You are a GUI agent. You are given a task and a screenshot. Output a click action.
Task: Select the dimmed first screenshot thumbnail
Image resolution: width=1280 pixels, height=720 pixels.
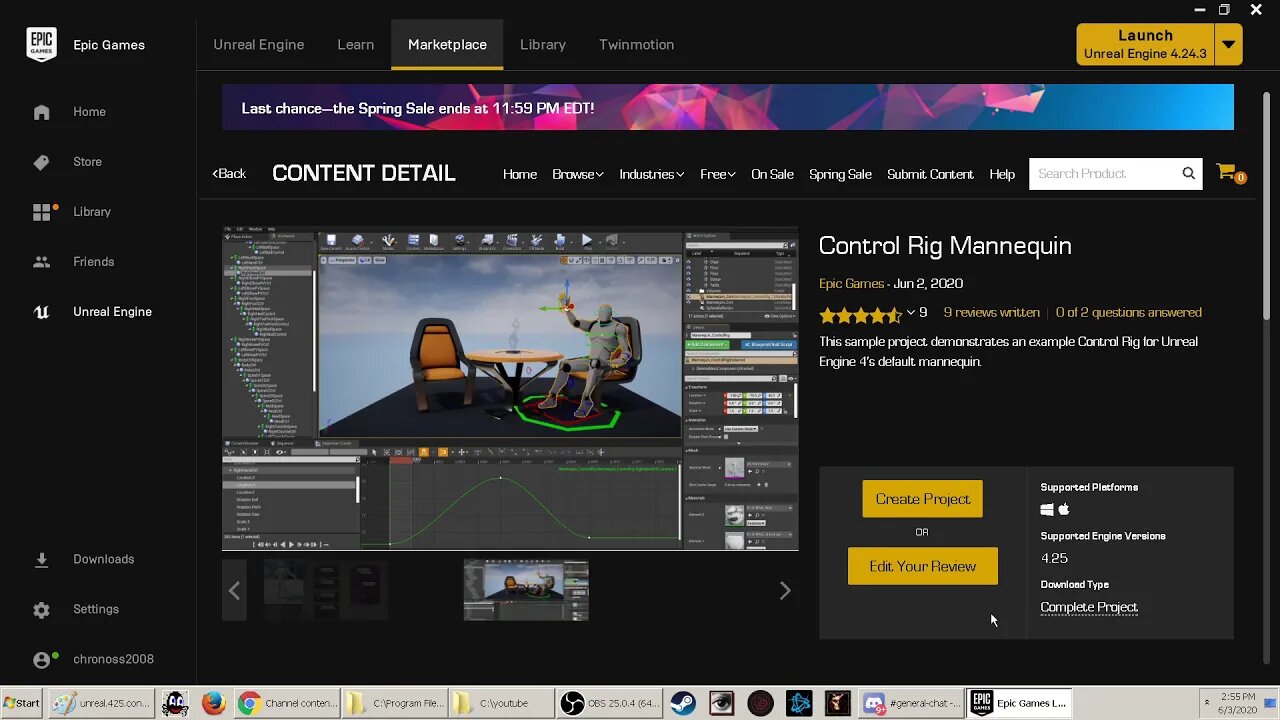(x=324, y=591)
